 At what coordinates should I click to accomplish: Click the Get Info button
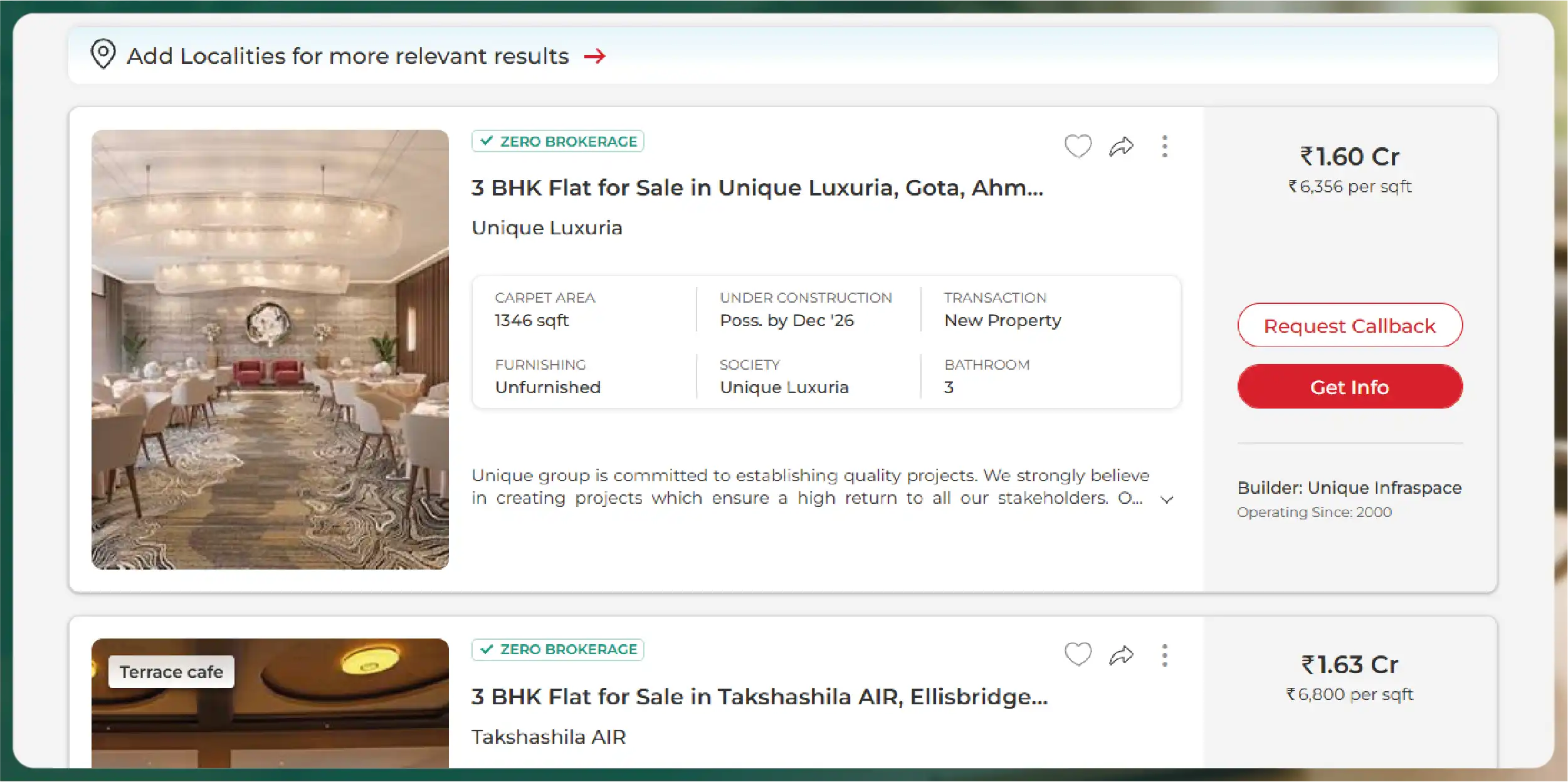coord(1349,387)
